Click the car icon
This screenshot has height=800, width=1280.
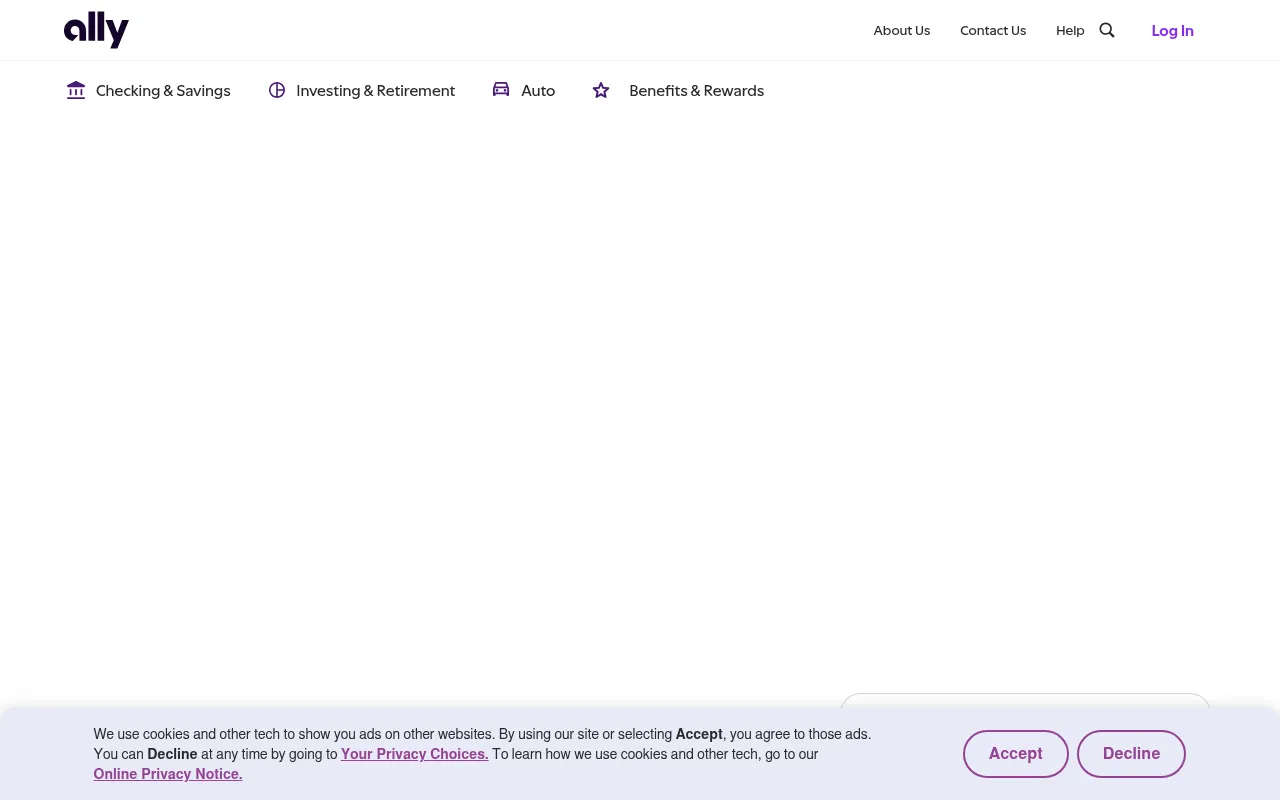pyautogui.click(x=501, y=89)
